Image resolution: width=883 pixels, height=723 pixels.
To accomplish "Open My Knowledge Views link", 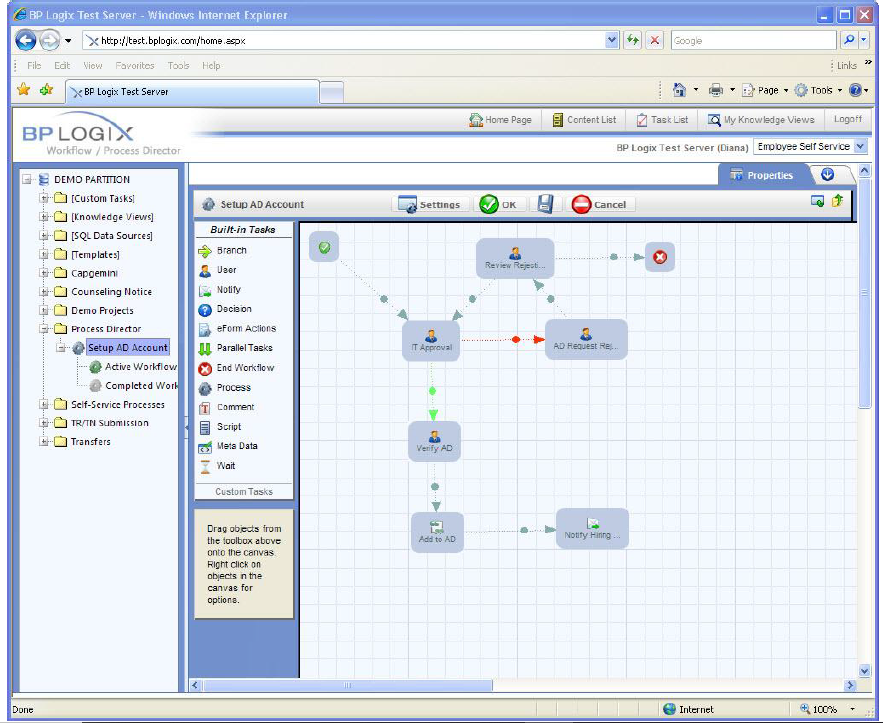I will [x=761, y=119].
